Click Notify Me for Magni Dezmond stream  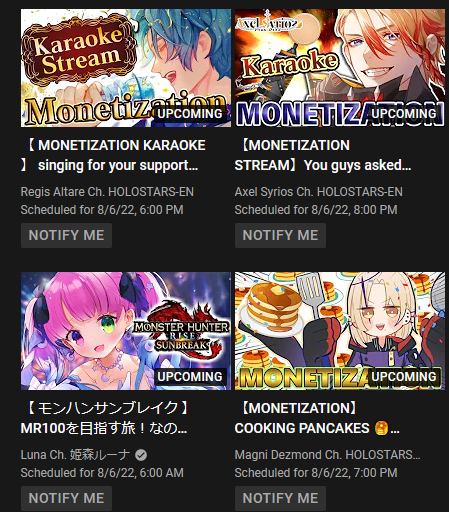280,498
